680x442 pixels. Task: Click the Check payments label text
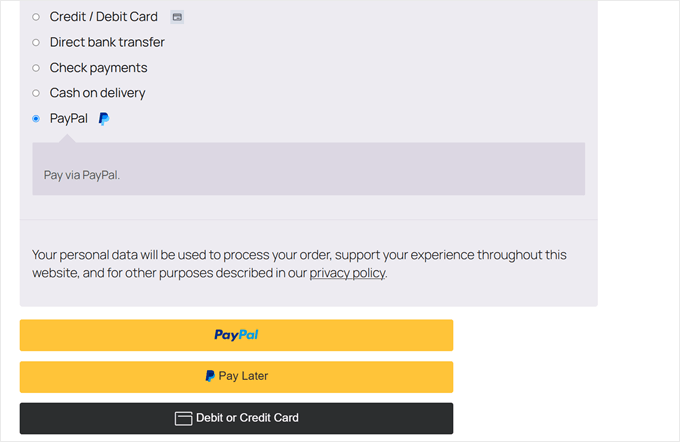pyautogui.click(x=98, y=68)
